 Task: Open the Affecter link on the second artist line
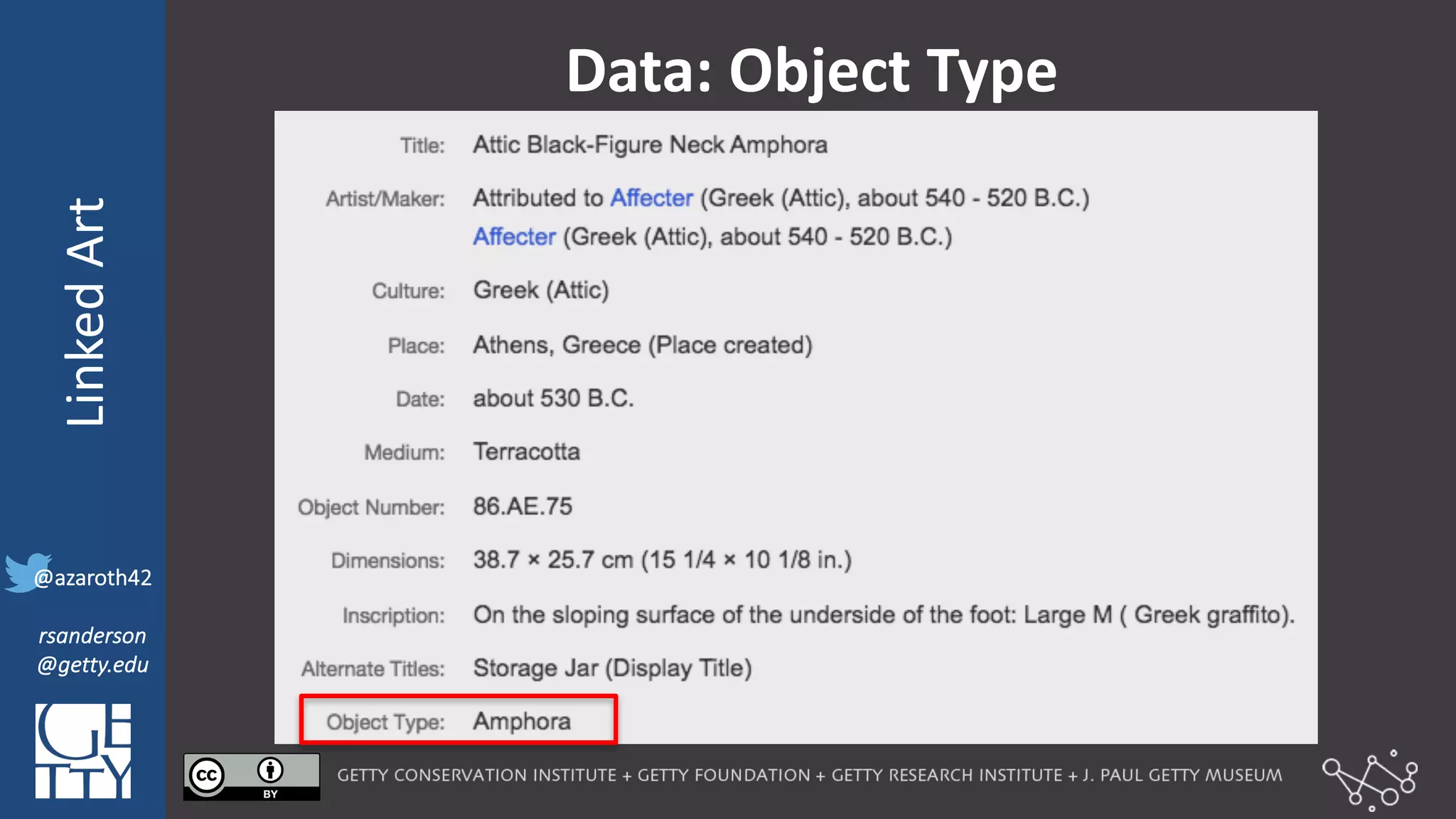pos(515,237)
